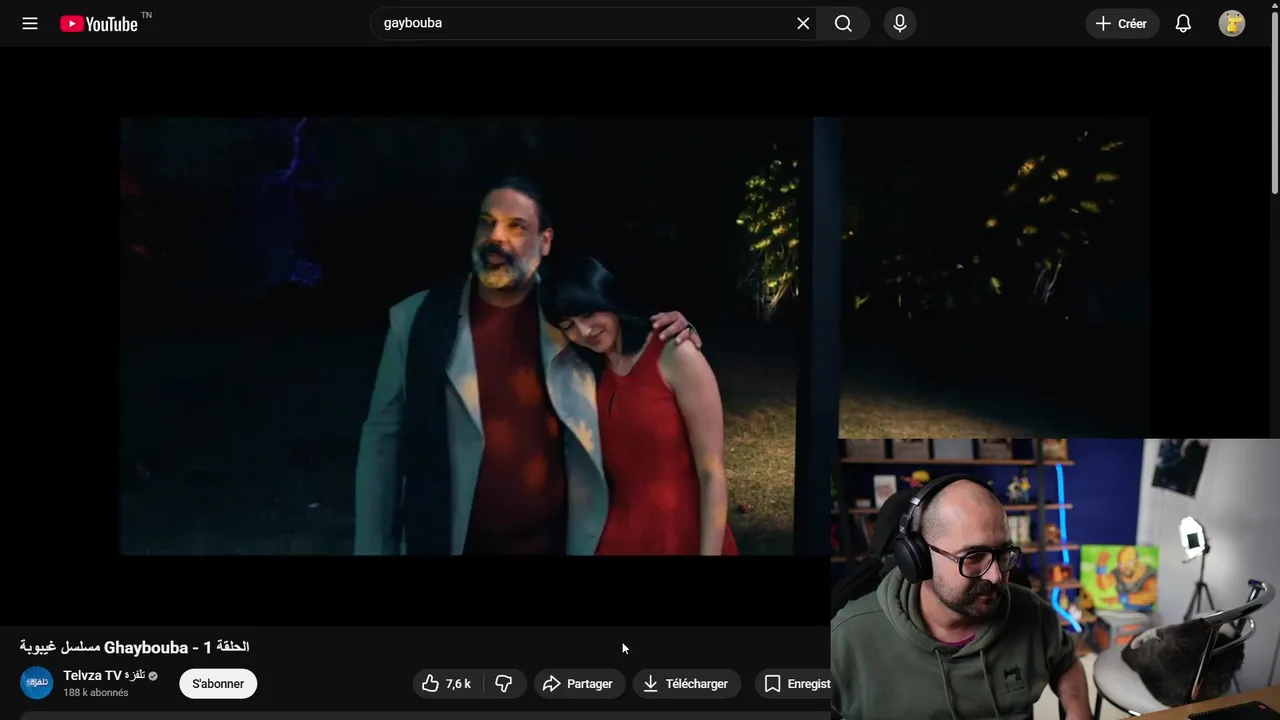Open the hamburger guide menu
Viewport: 1280px width, 720px height.
30,23
